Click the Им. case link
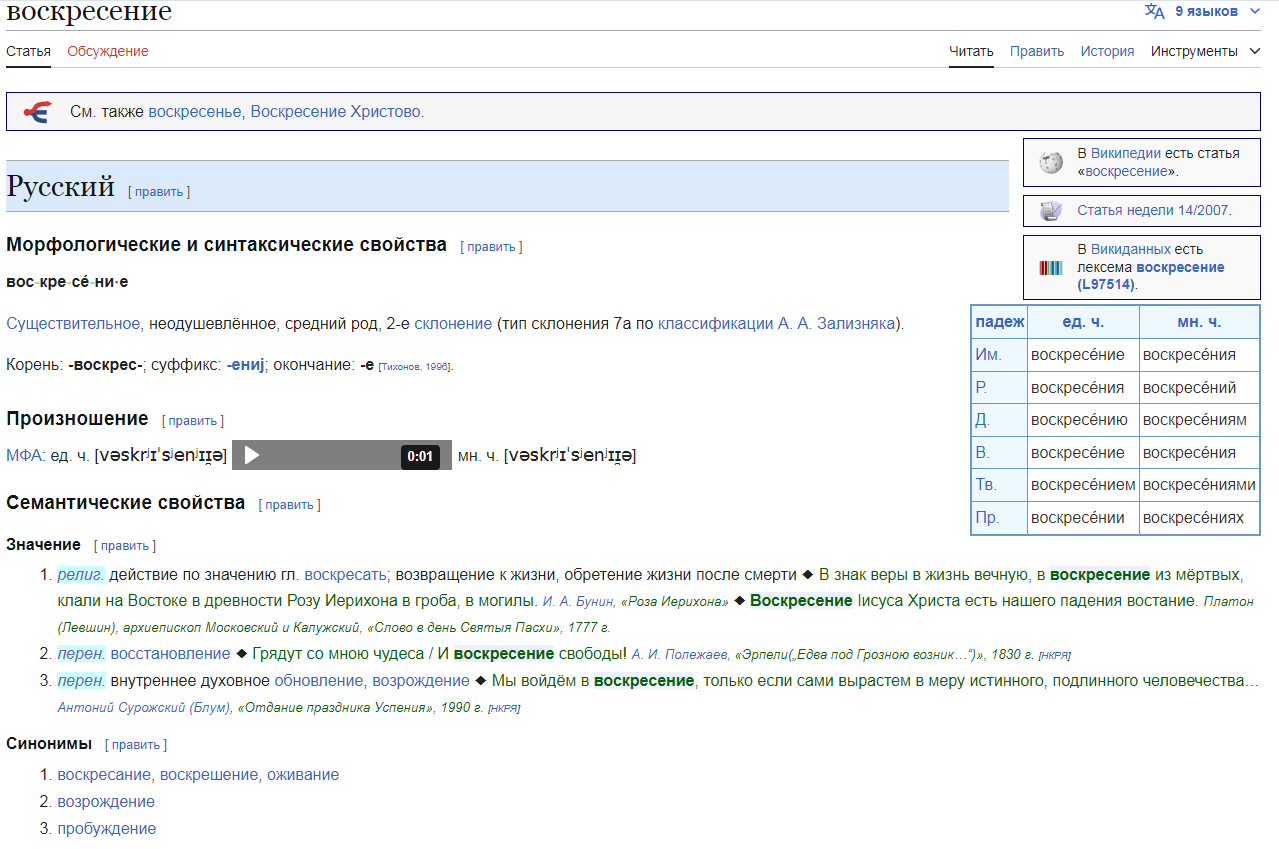The image size is (1279, 849). coord(988,355)
